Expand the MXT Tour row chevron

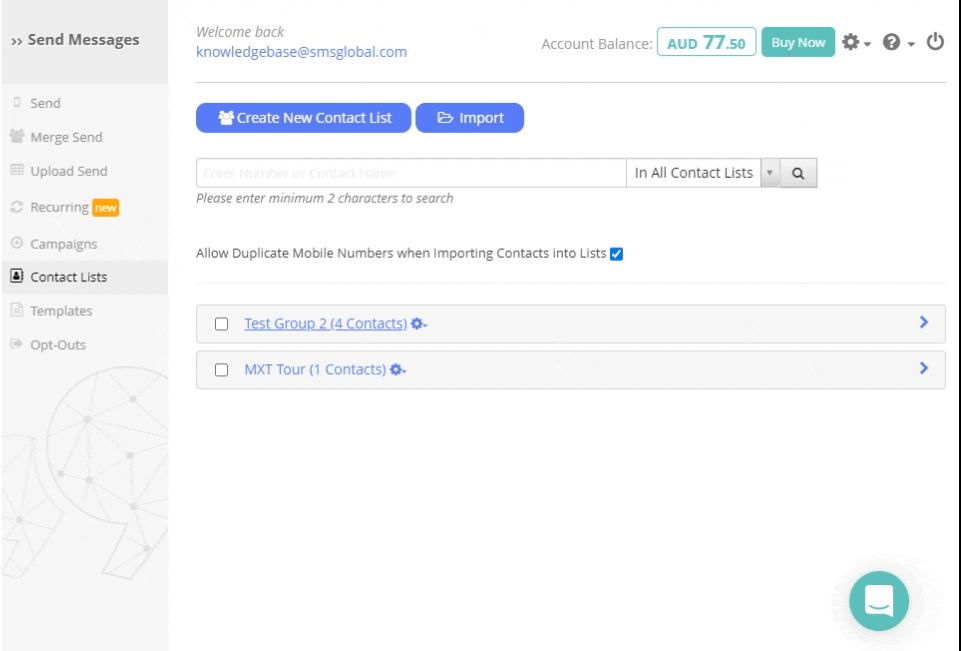pos(923,369)
